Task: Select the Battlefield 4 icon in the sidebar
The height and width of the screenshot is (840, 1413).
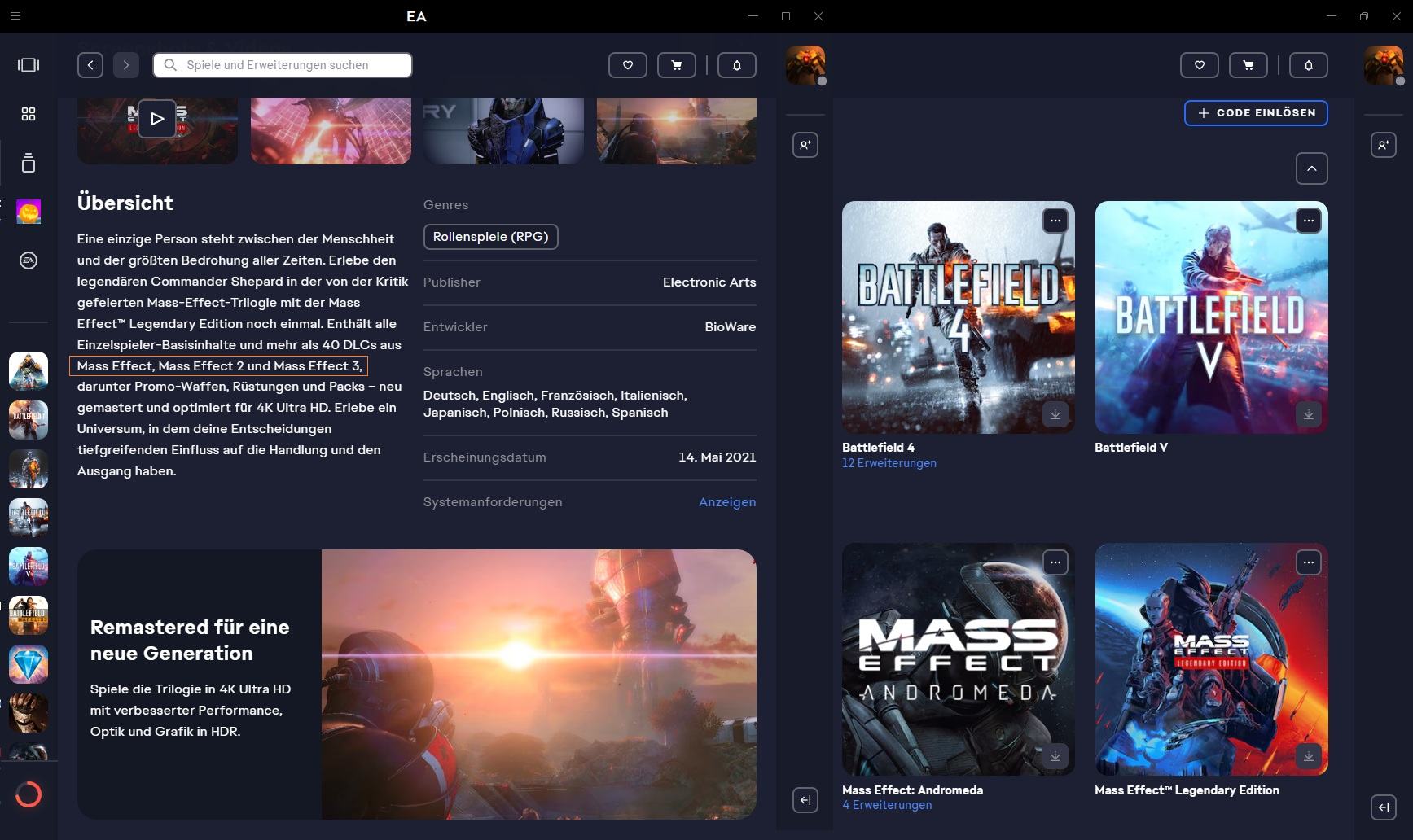Action: tap(29, 518)
